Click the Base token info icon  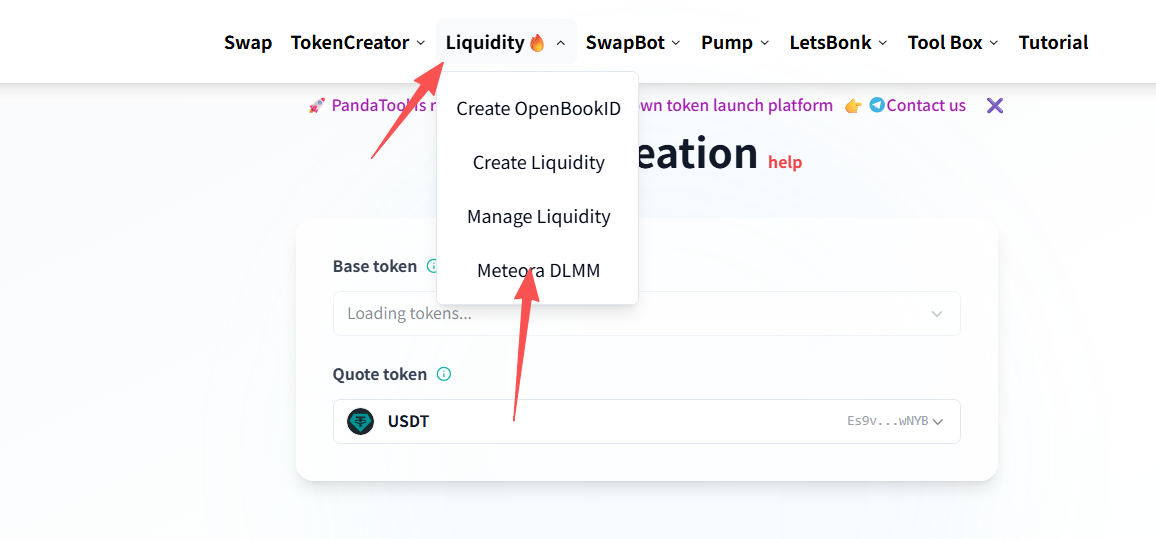point(432,266)
